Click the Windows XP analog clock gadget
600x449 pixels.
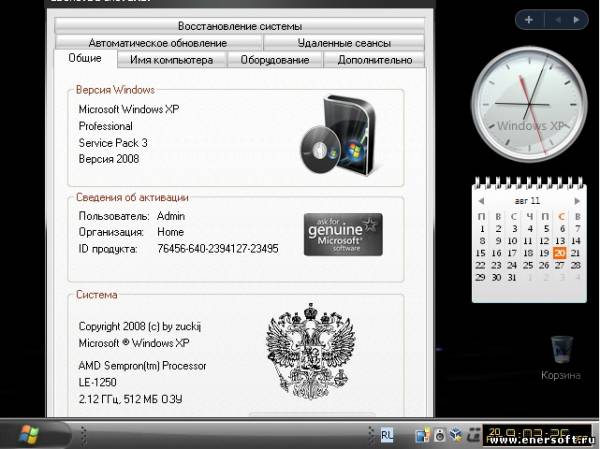(x=529, y=104)
